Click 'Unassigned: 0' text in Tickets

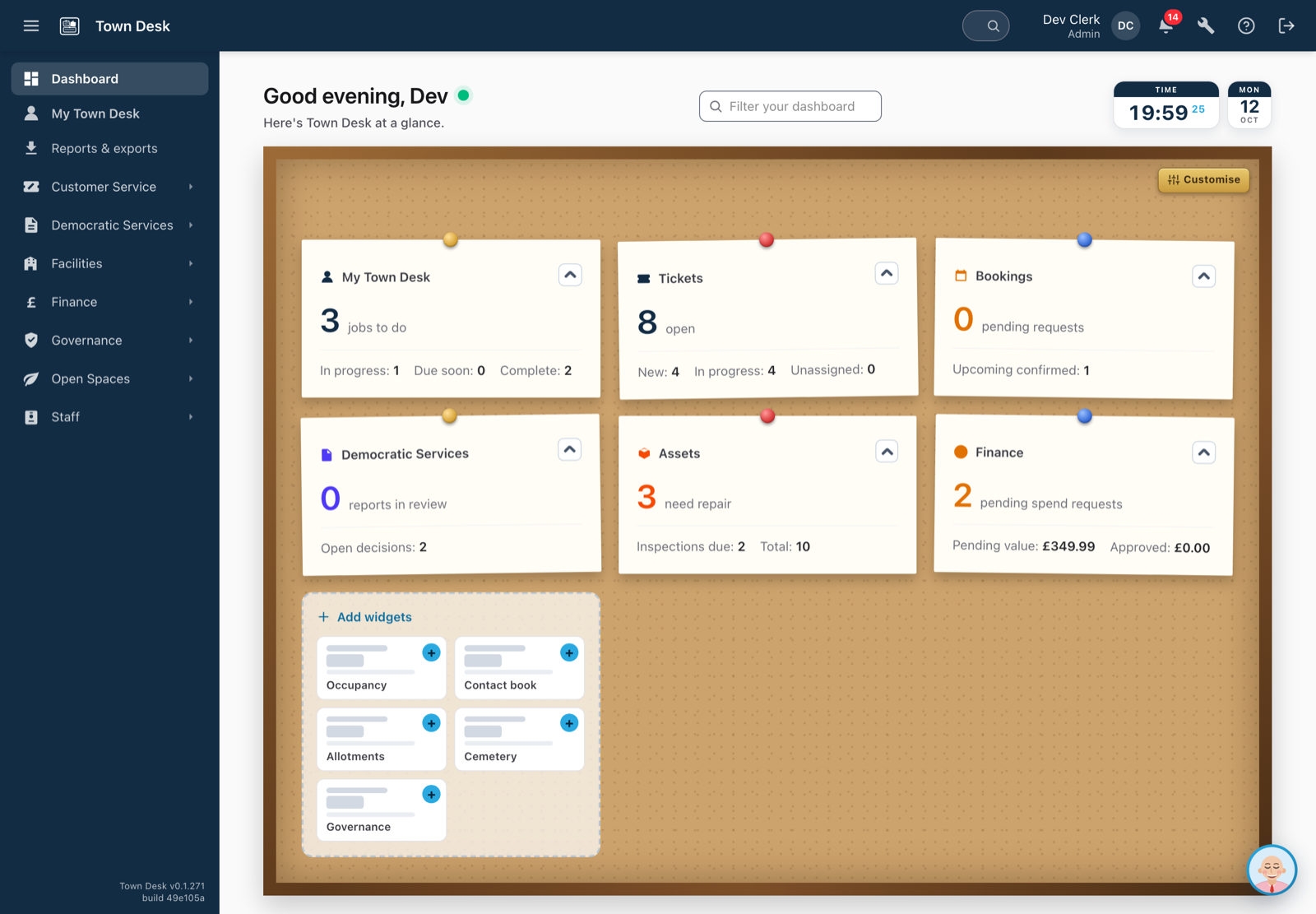(x=832, y=369)
